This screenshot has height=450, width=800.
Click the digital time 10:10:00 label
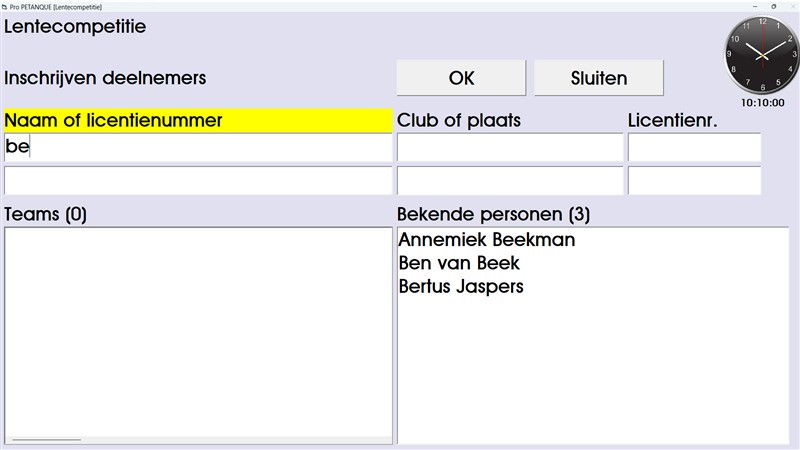pyautogui.click(x=762, y=102)
